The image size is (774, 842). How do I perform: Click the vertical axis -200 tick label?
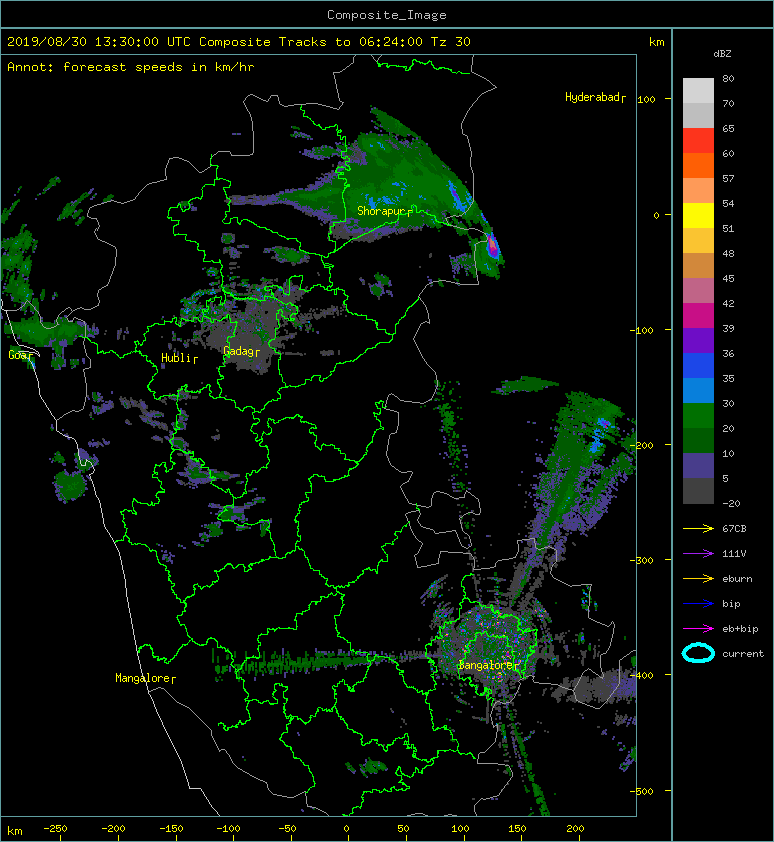(x=642, y=445)
